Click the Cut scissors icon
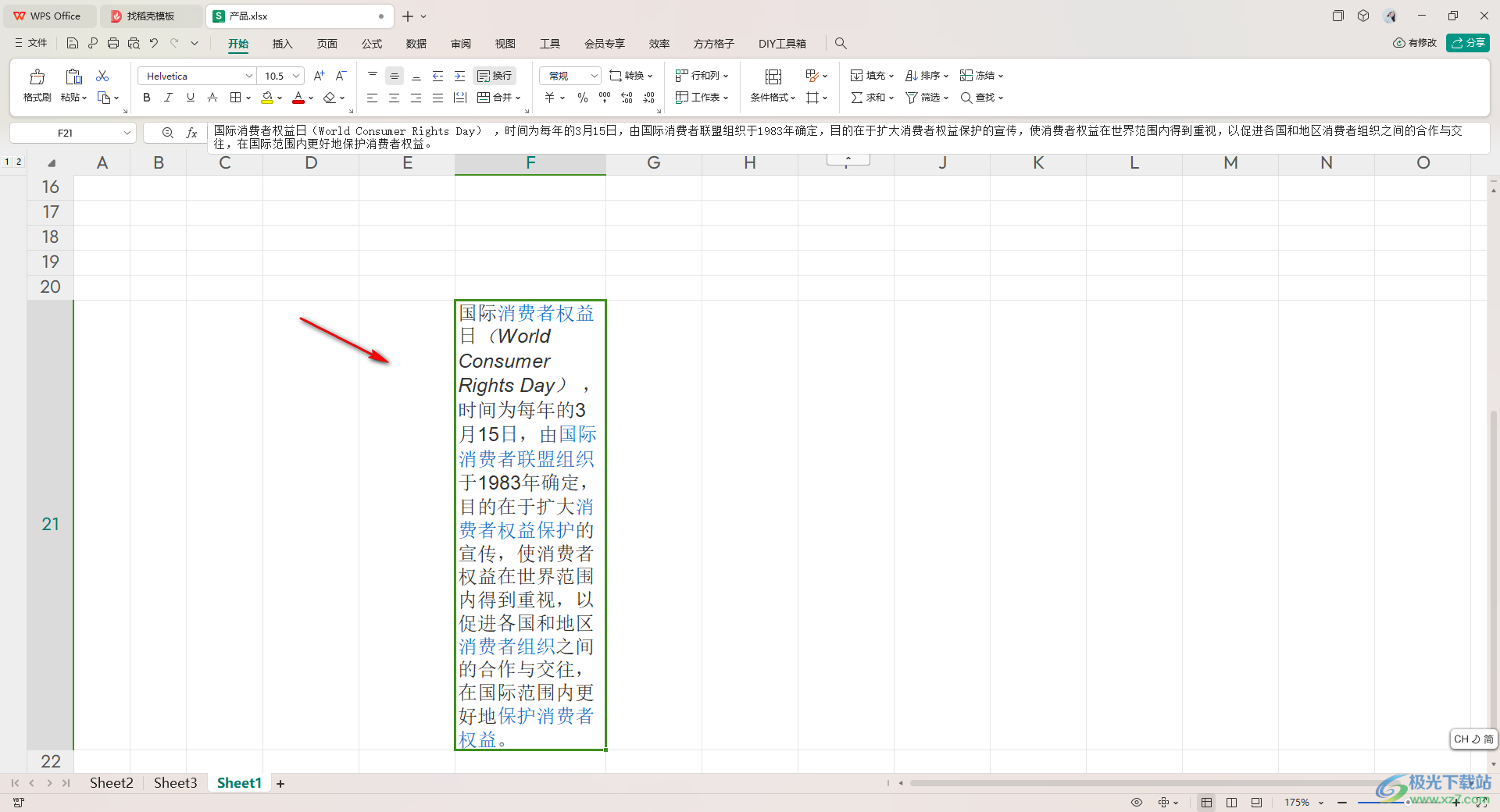 pos(102,76)
